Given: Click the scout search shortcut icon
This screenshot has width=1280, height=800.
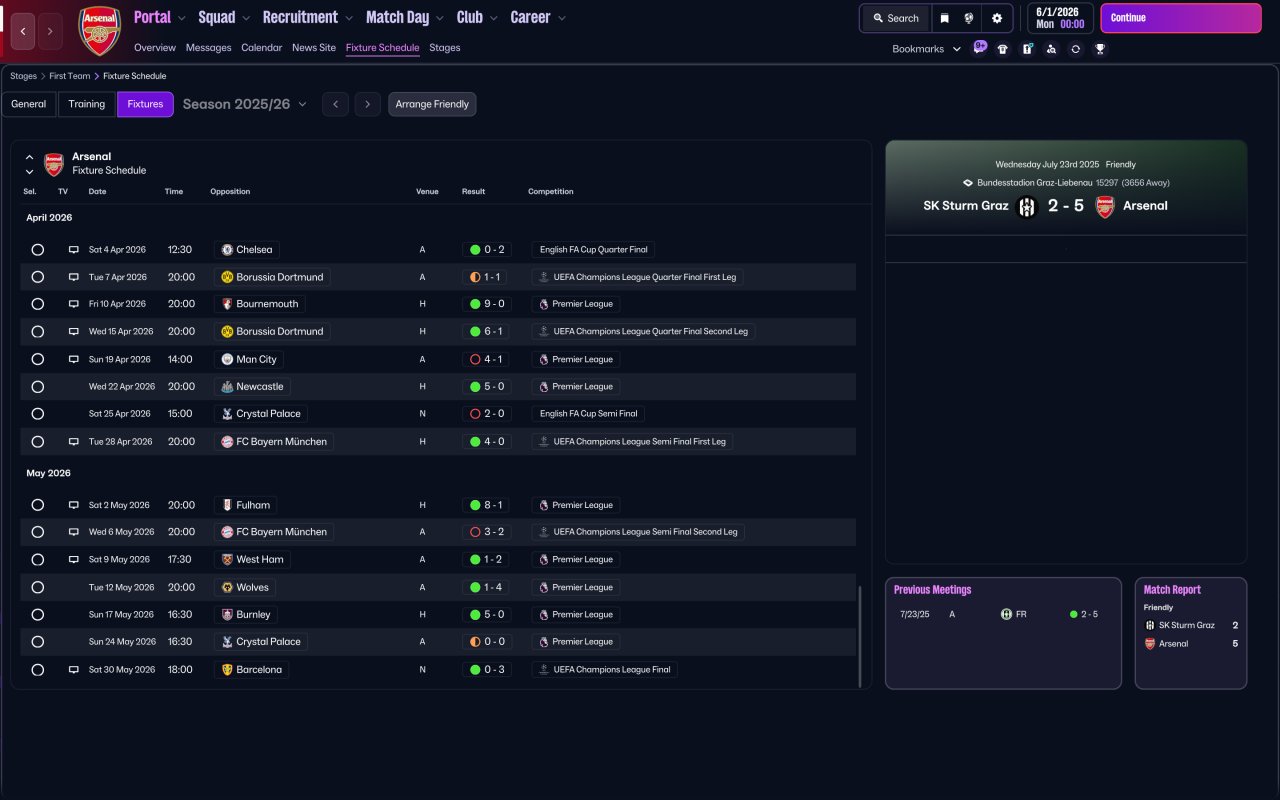Looking at the screenshot, I should [1051, 49].
